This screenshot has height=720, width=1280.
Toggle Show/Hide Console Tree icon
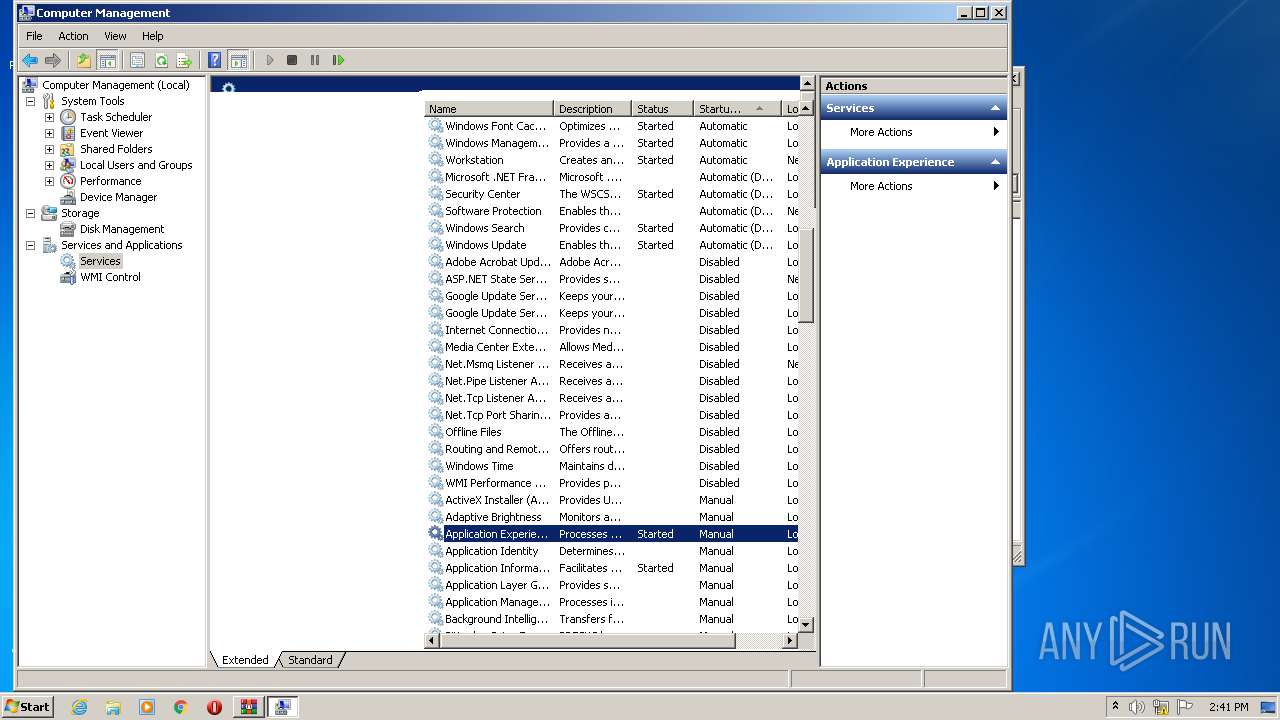tap(106, 60)
